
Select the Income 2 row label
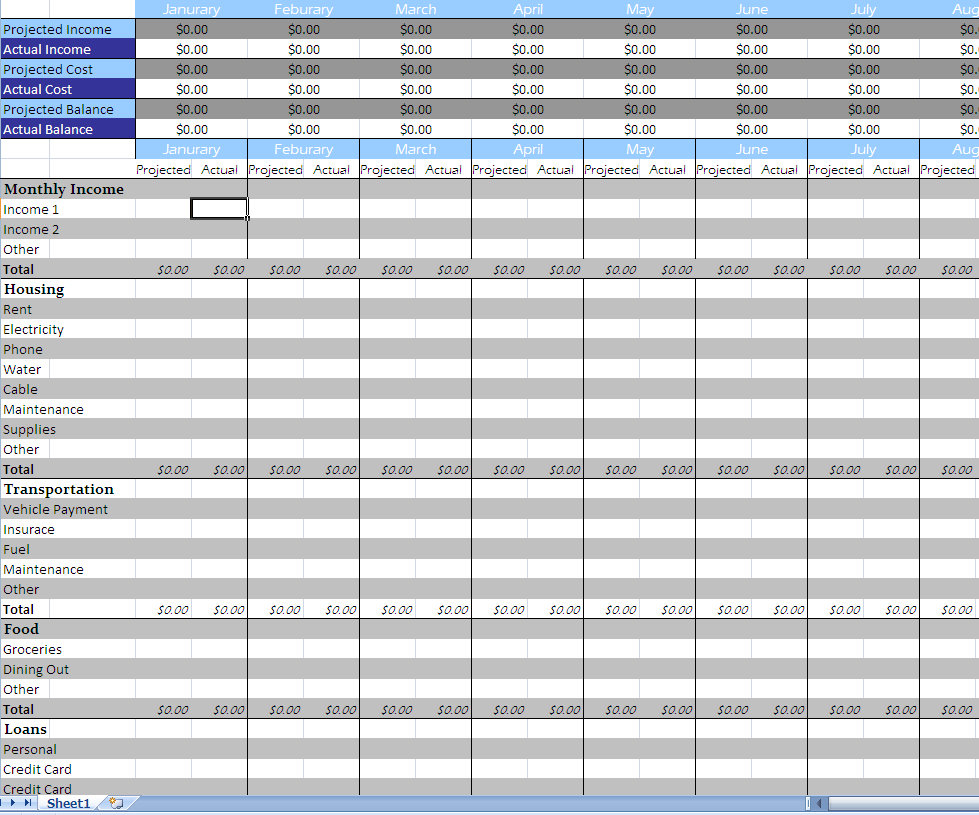[x=31, y=229]
